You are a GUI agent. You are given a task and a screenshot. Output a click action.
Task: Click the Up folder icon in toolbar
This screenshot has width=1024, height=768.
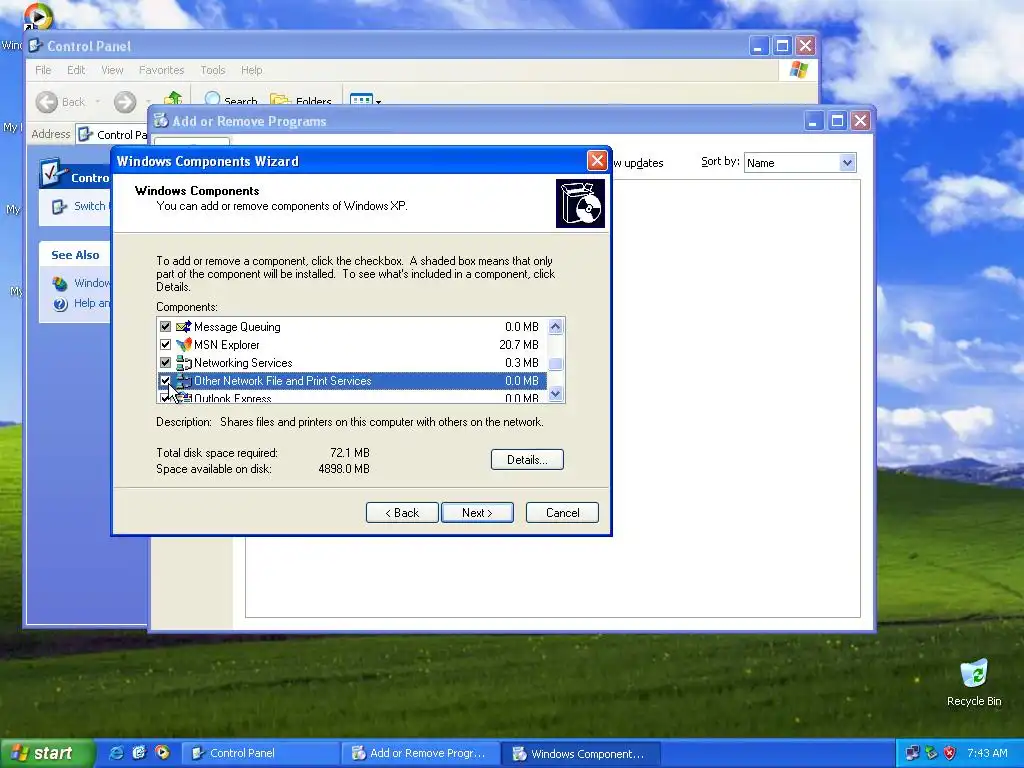173,99
